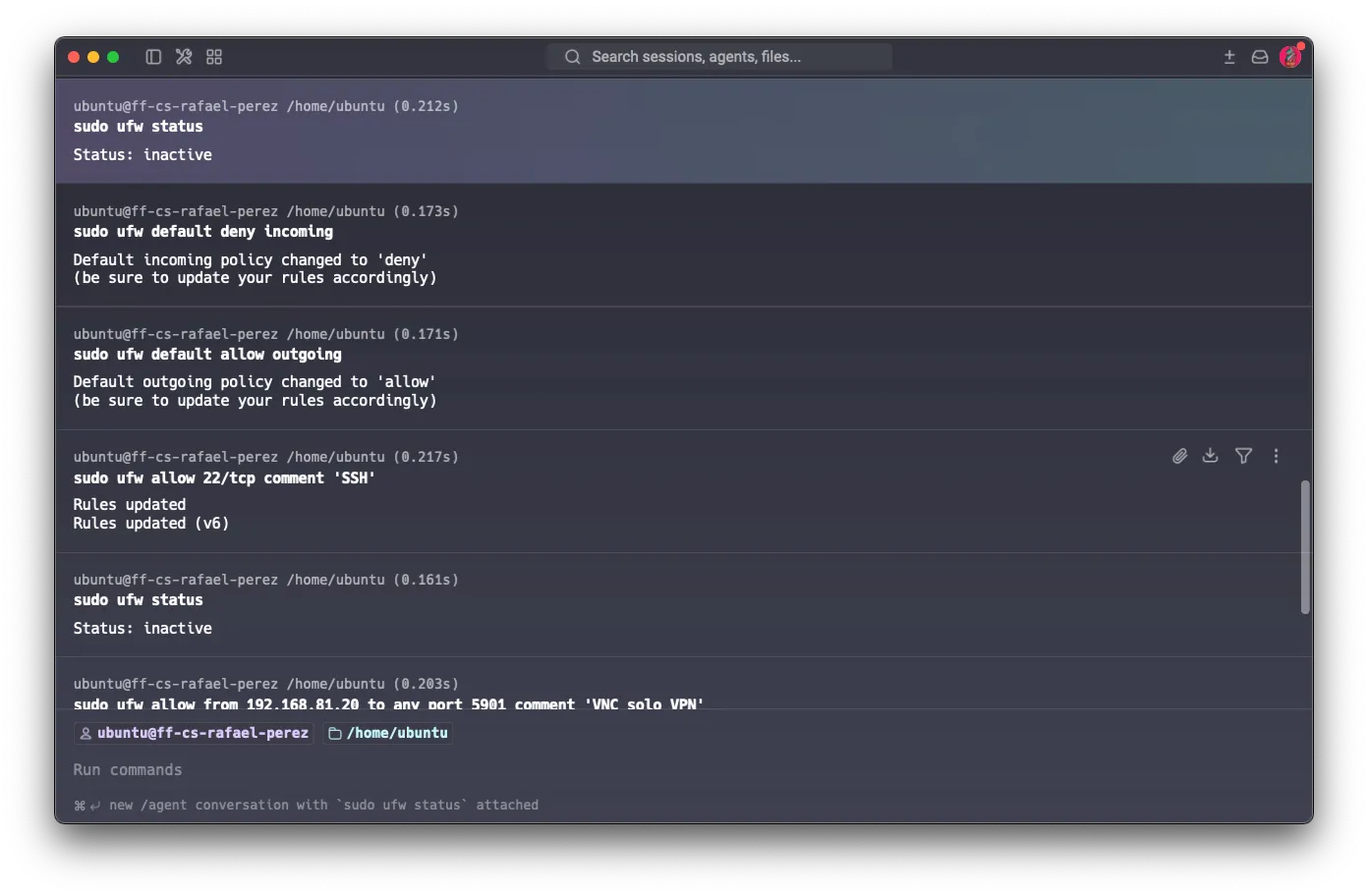Screen dimensions: 1368x896
Task: Select 'sudo ufw default deny incoming' command
Action: pos(203,232)
